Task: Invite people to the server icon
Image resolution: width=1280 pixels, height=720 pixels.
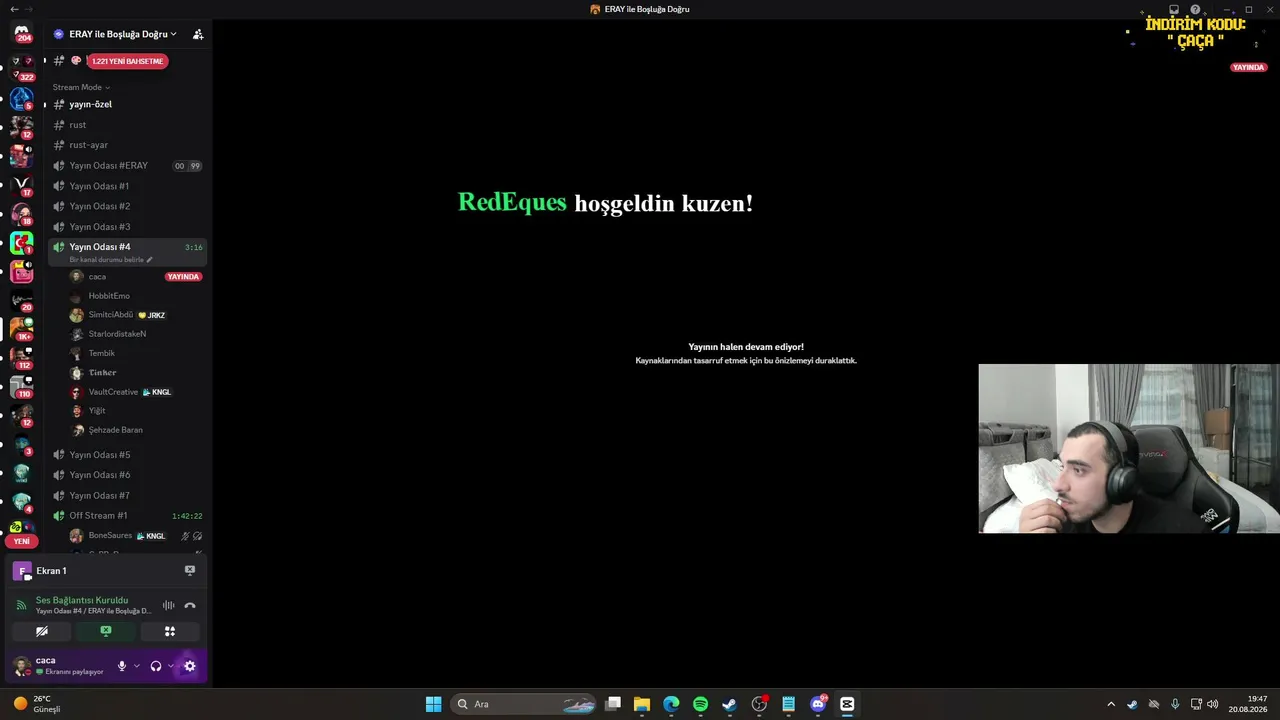Action: pyautogui.click(x=198, y=34)
